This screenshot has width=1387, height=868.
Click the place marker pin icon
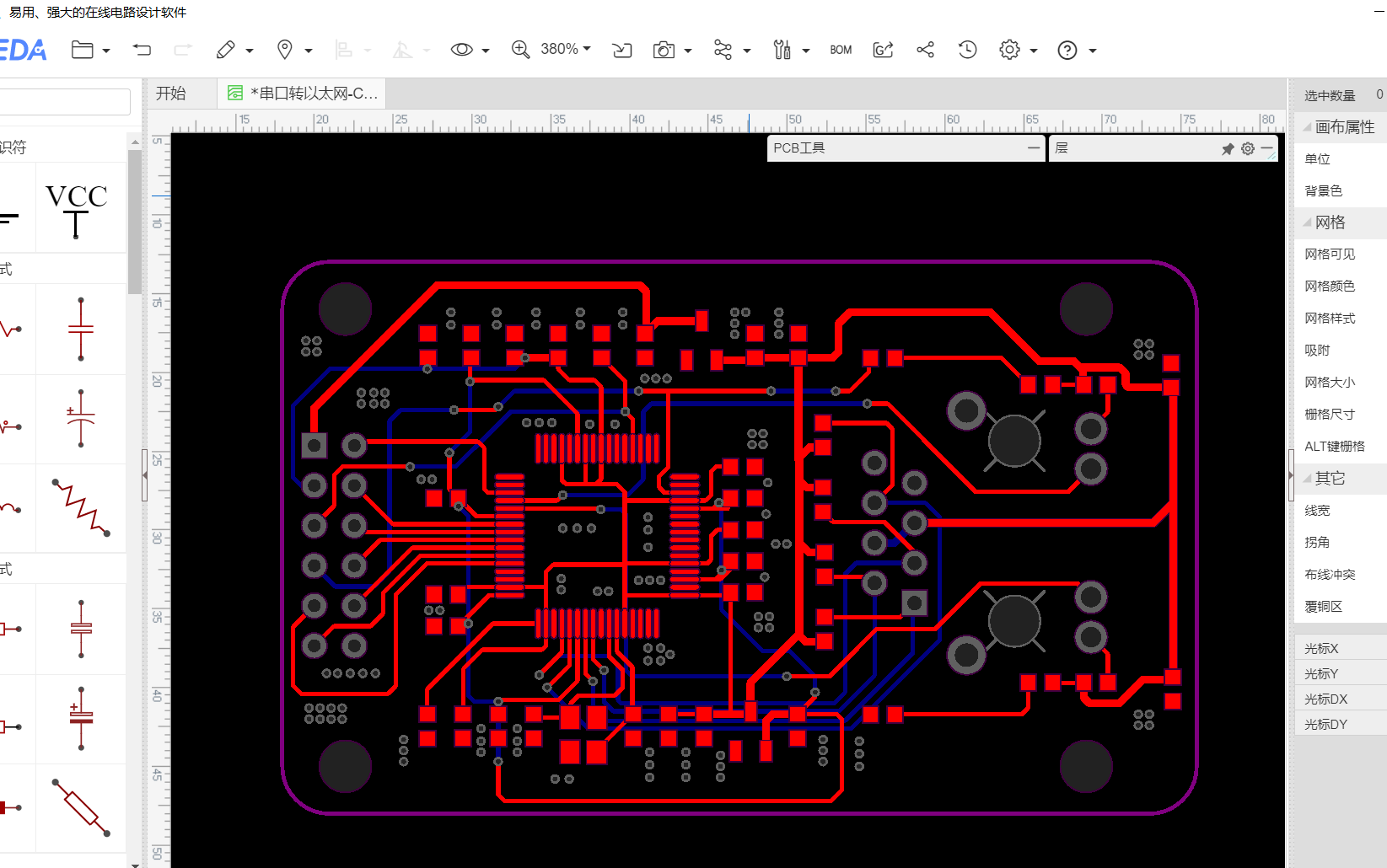click(285, 50)
